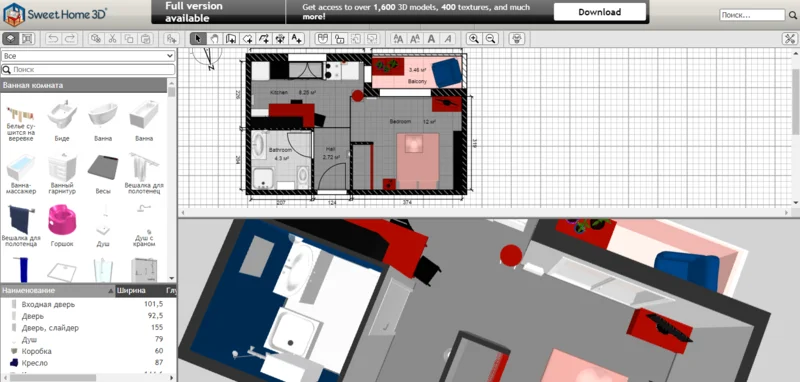Choose the create walls tool
The width and height of the screenshot is (800, 382).
point(231,38)
